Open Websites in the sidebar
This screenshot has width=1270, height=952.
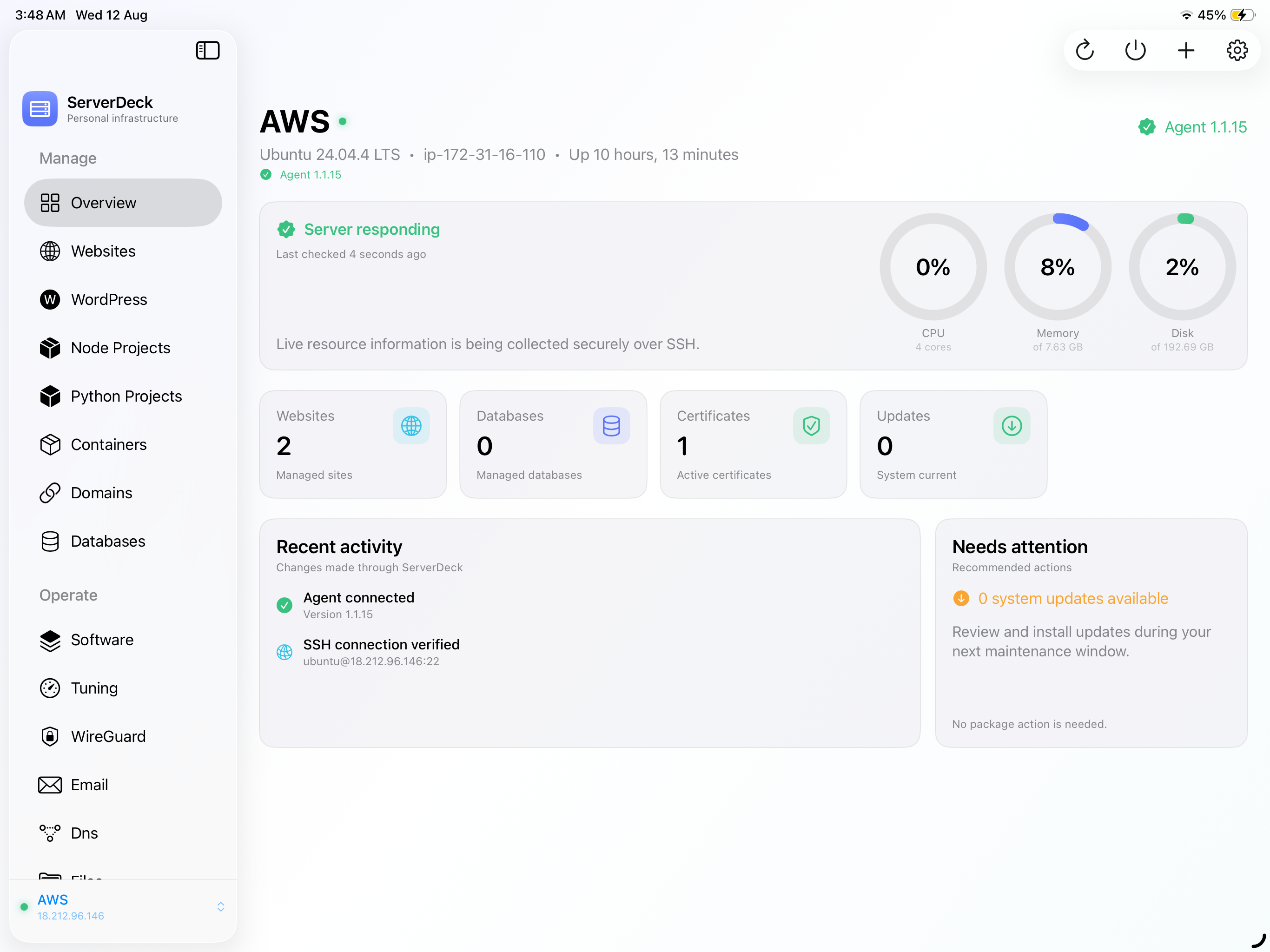pyautogui.click(x=123, y=251)
